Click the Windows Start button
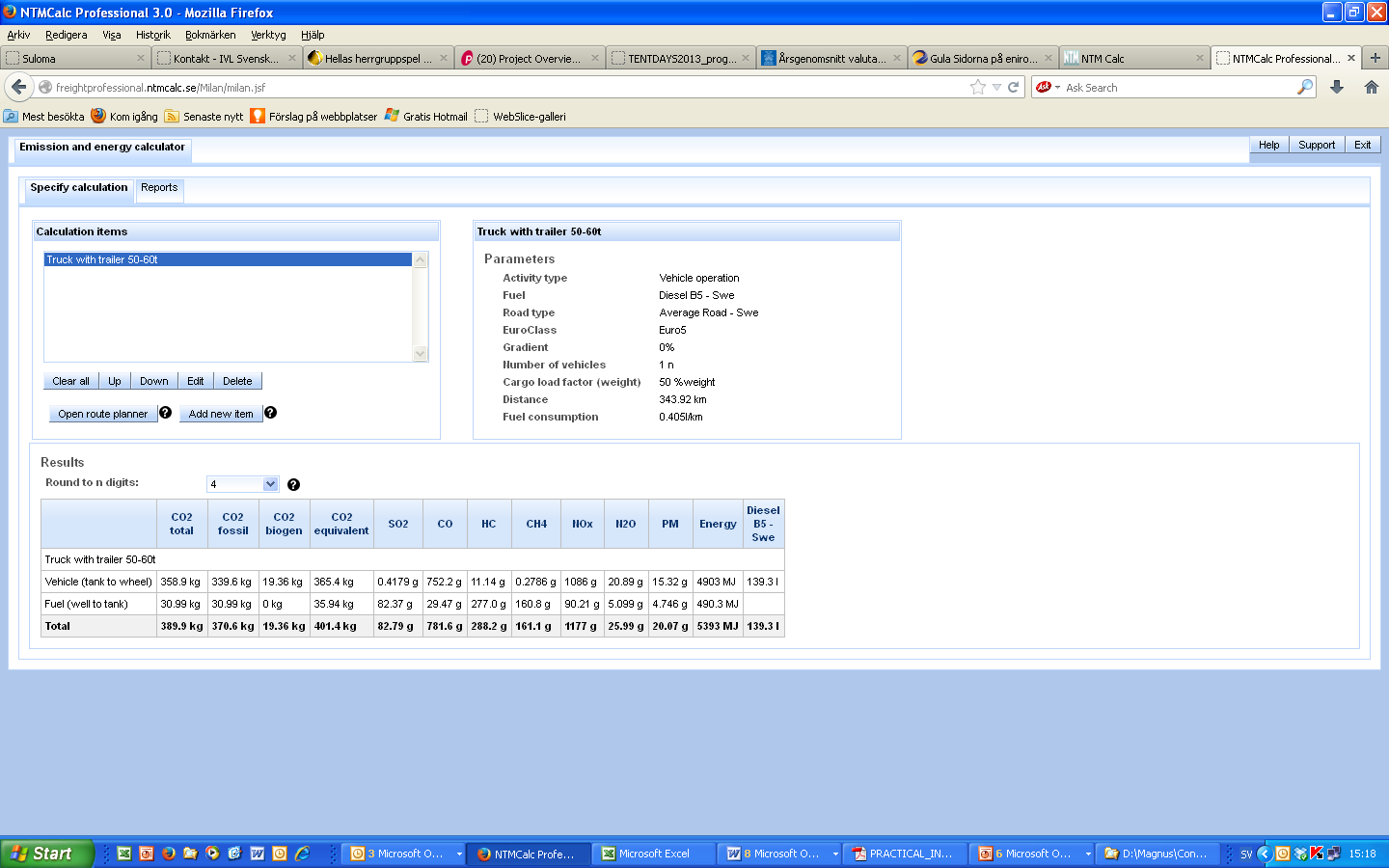Image resolution: width=1389 pixels, height=868 pixels. click(x=46, y=854)
